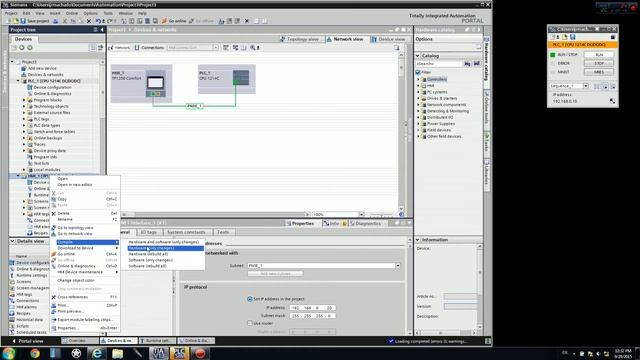Expand HMI folder in hardware catalog
Viewport: 640px width, 360px height.
(x=418, y=86)
